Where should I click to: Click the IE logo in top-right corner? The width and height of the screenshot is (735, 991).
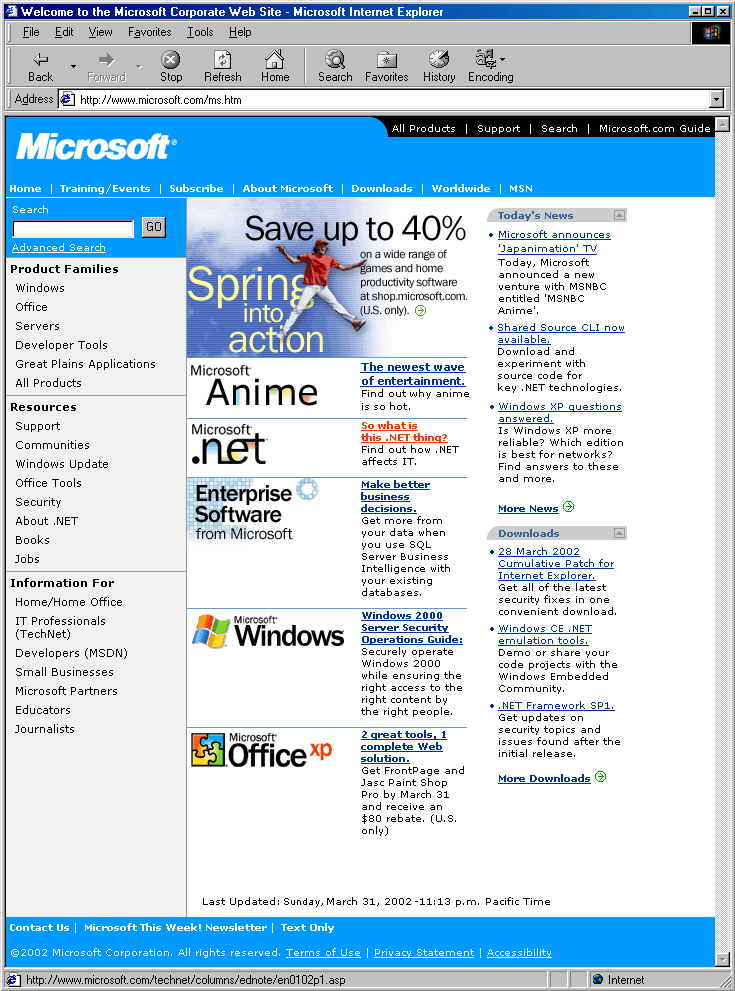pyautogui.click(x=711, y=32)
